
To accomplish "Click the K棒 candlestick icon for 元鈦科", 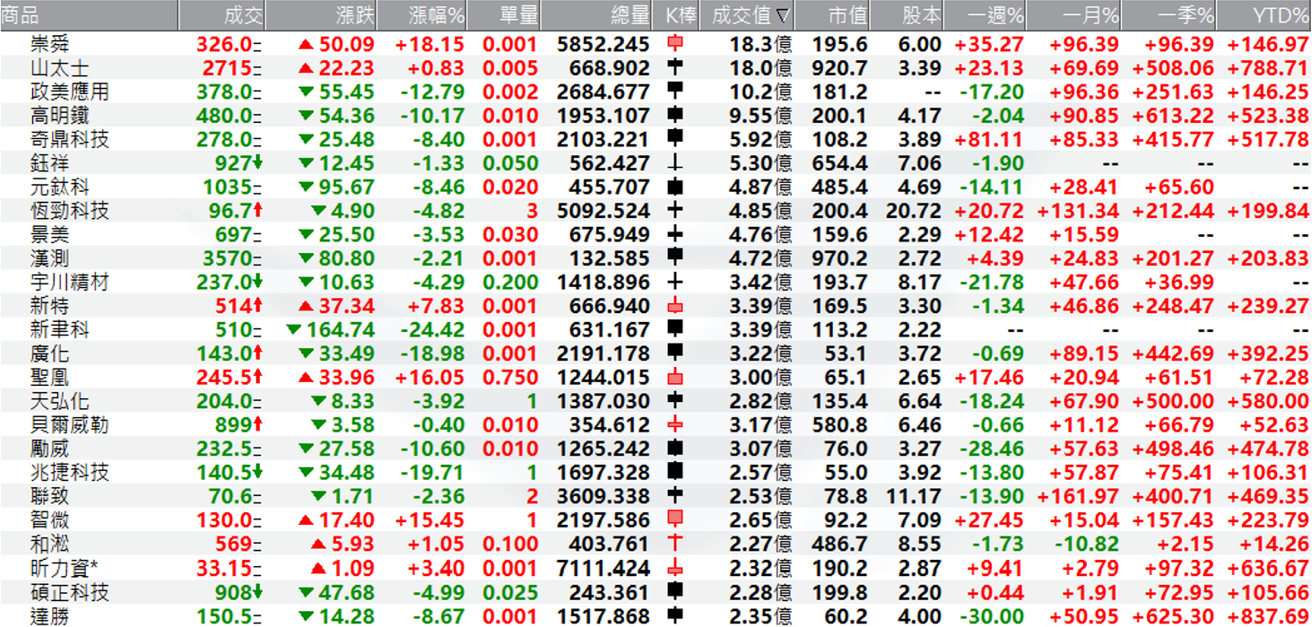I will click(x=677, y=187).
